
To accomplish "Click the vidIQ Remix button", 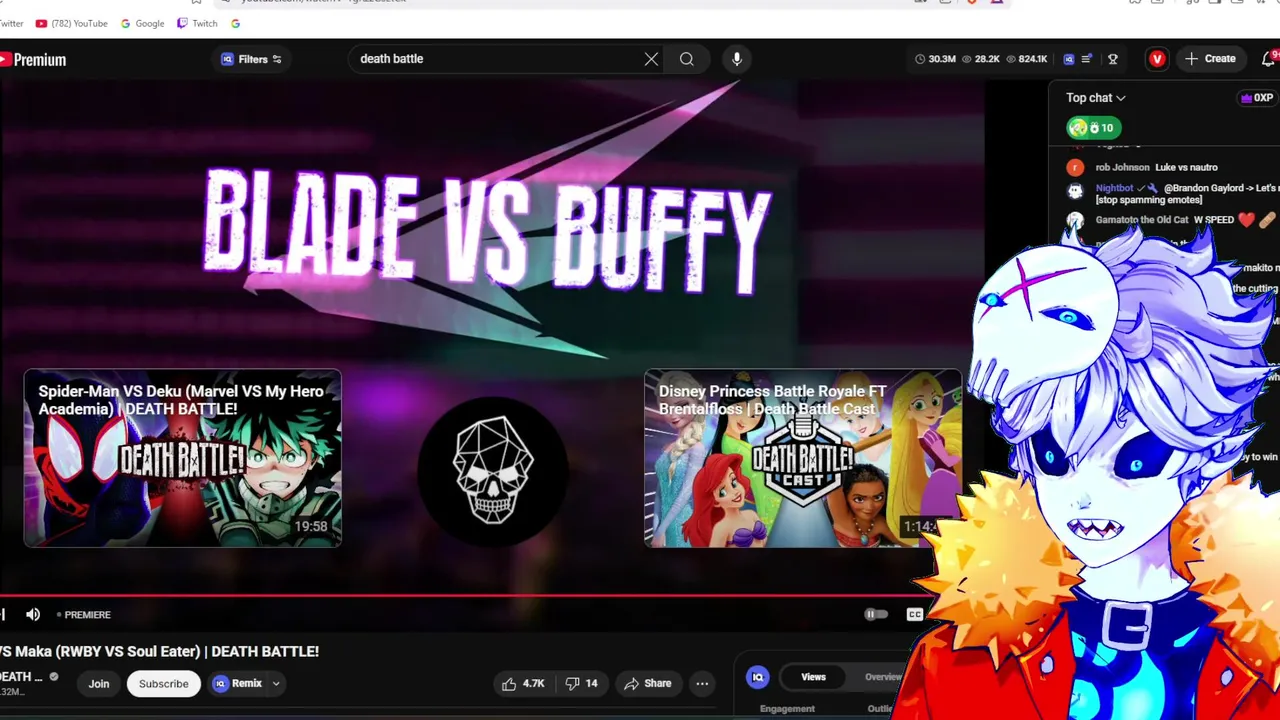I will tap(238, 684).
